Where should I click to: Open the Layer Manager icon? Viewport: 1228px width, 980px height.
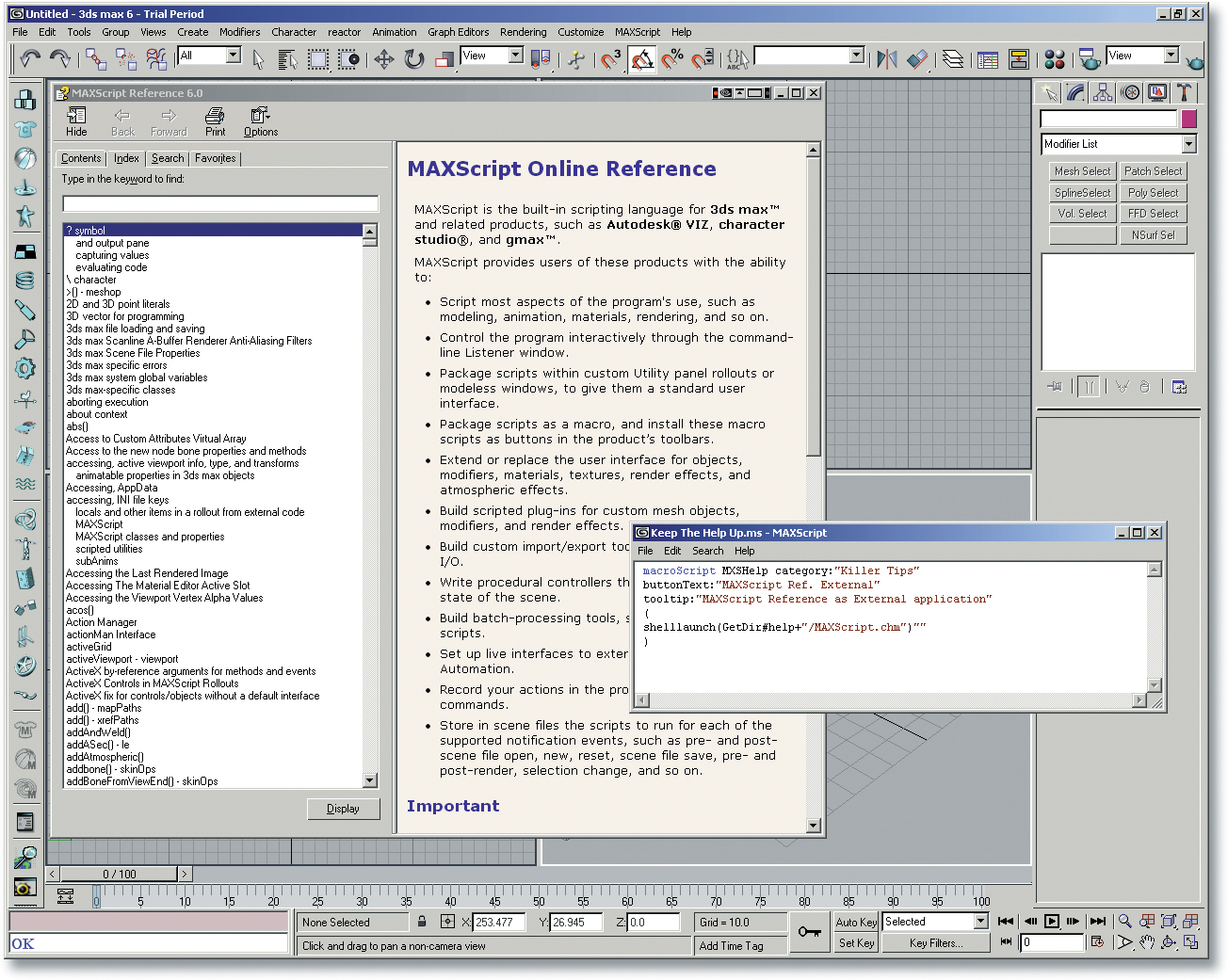953,59
